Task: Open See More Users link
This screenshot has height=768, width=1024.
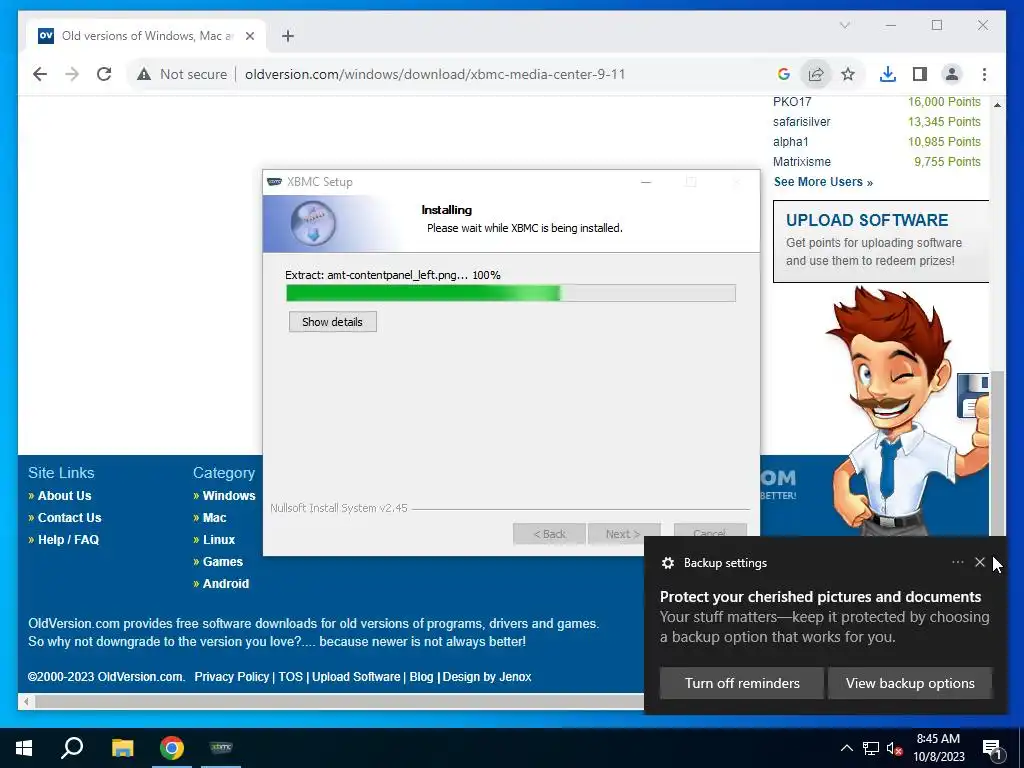Action: tap(823, 182)
